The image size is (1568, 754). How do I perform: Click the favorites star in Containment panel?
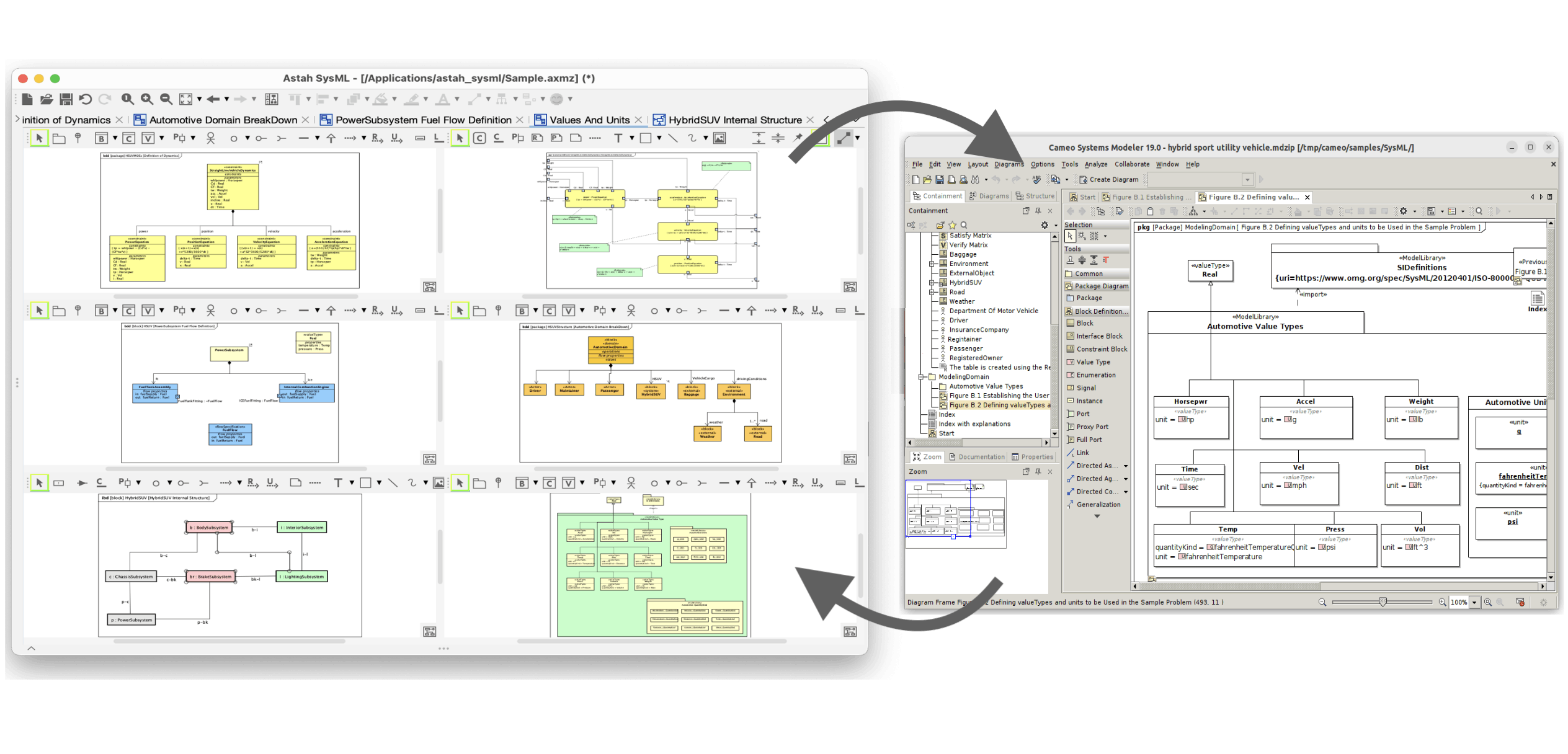(x=952, y=226)
